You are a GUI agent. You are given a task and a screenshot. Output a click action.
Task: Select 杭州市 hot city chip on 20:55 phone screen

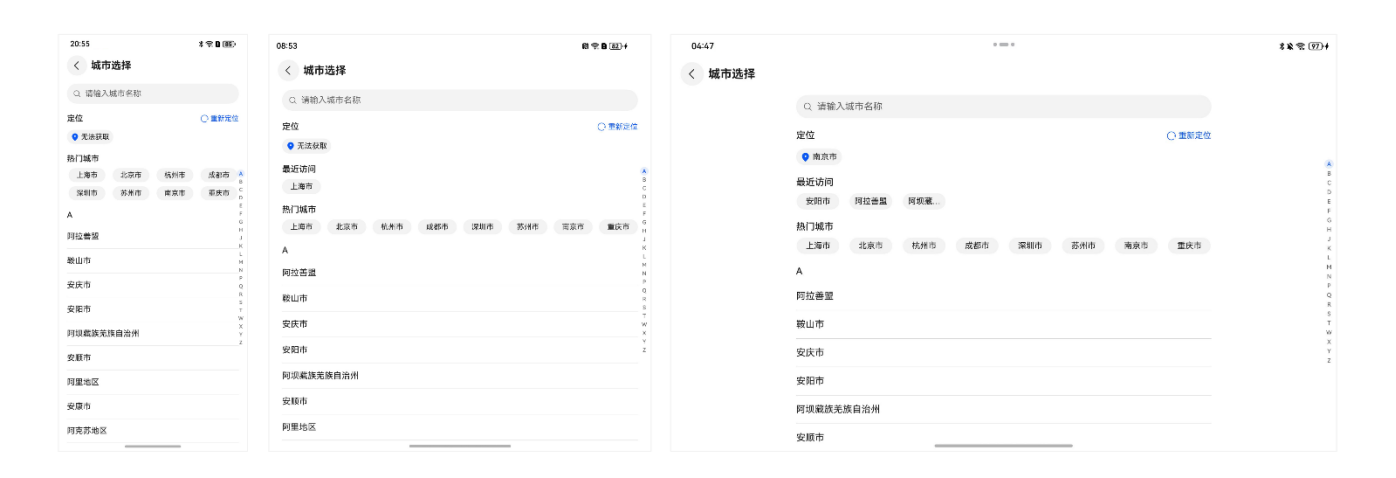(175, 175)
